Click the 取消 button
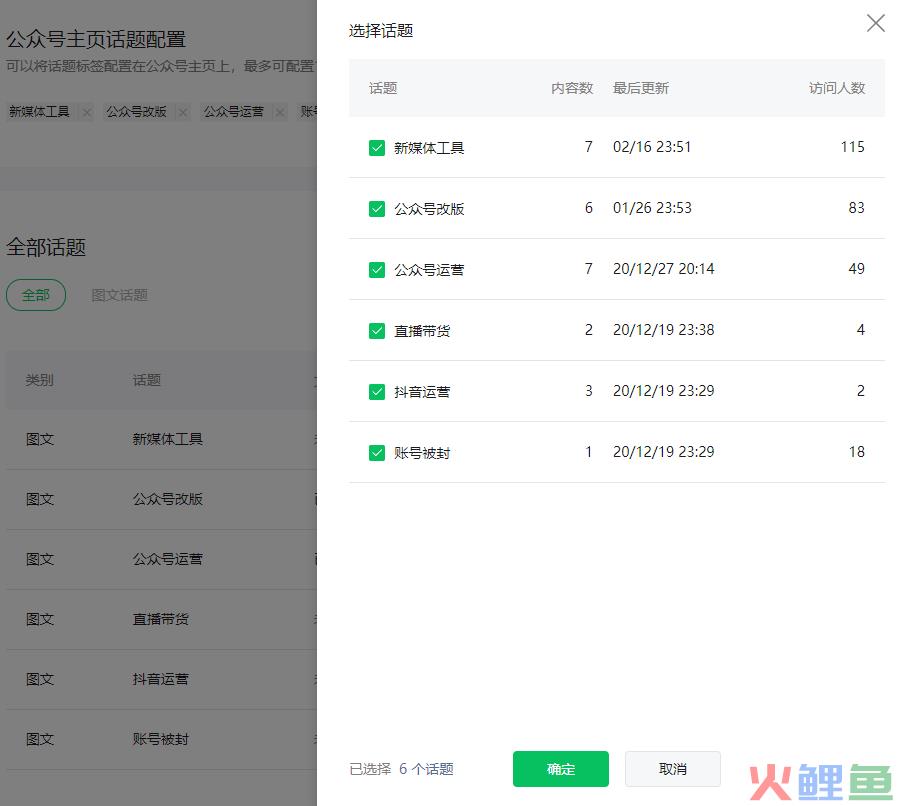 (673, 769)
